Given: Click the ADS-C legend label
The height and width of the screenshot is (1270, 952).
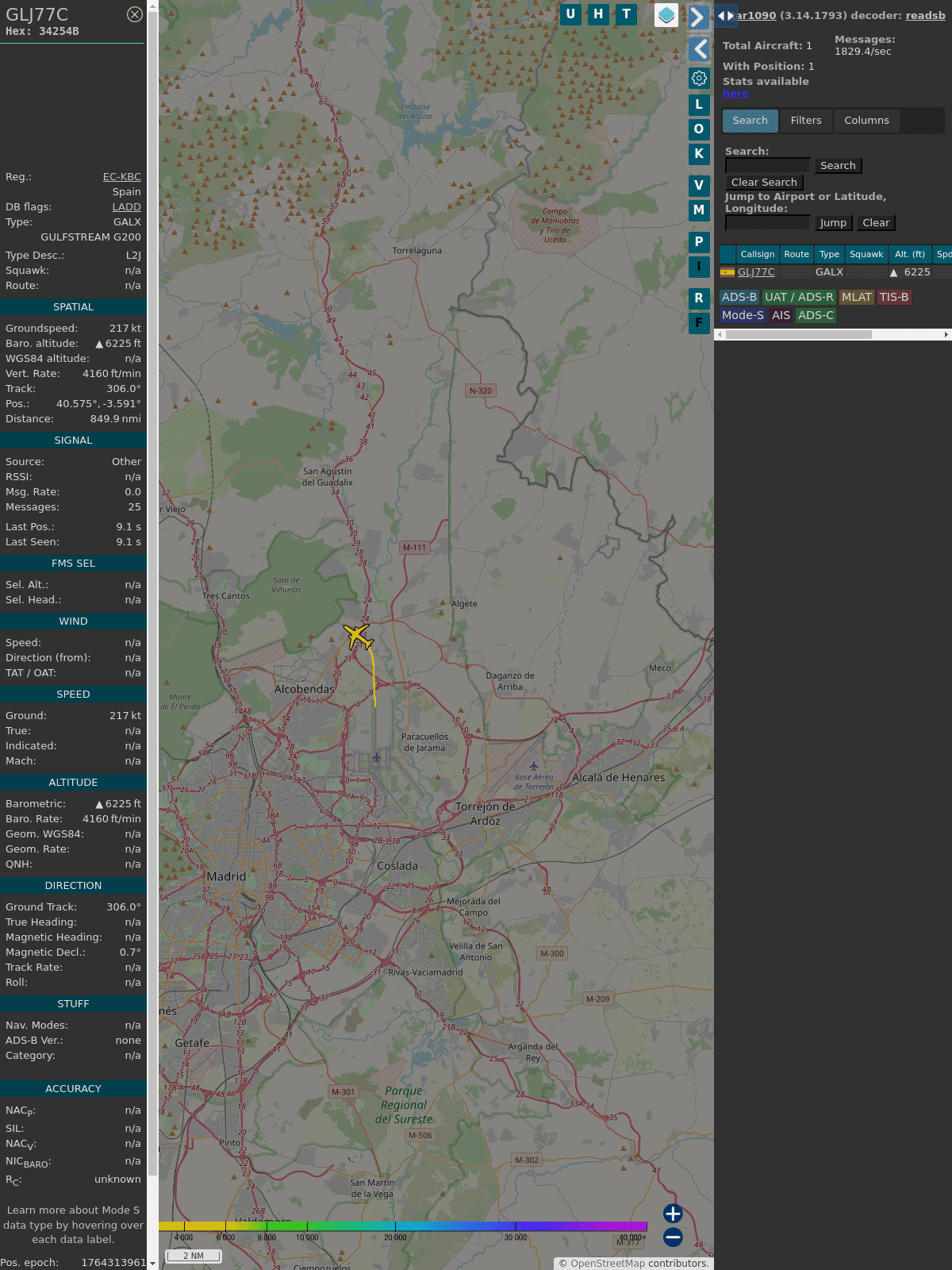Looking at the screenshot, I should (816, 316).
